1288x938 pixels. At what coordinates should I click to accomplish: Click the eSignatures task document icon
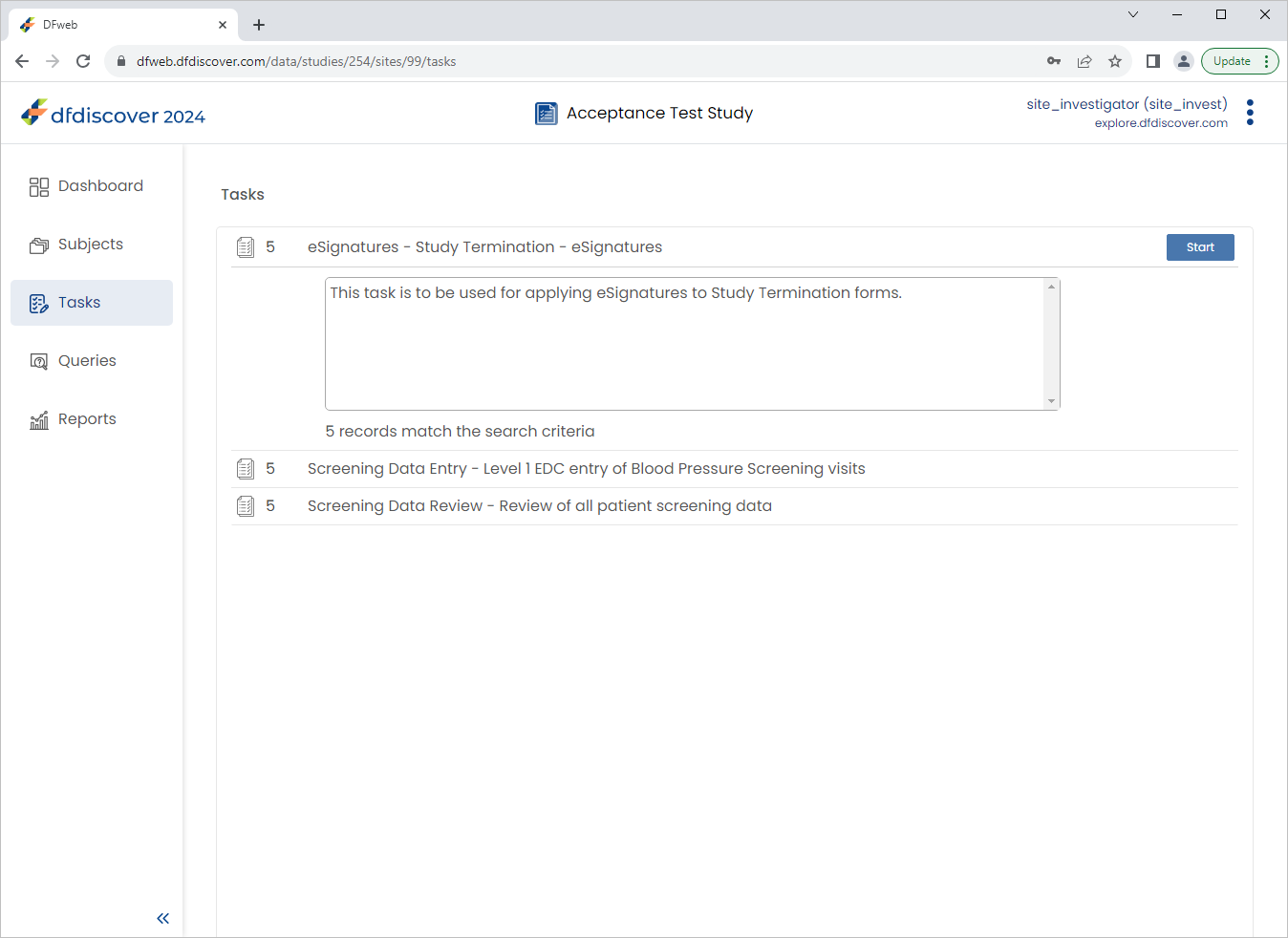point(246,247)
